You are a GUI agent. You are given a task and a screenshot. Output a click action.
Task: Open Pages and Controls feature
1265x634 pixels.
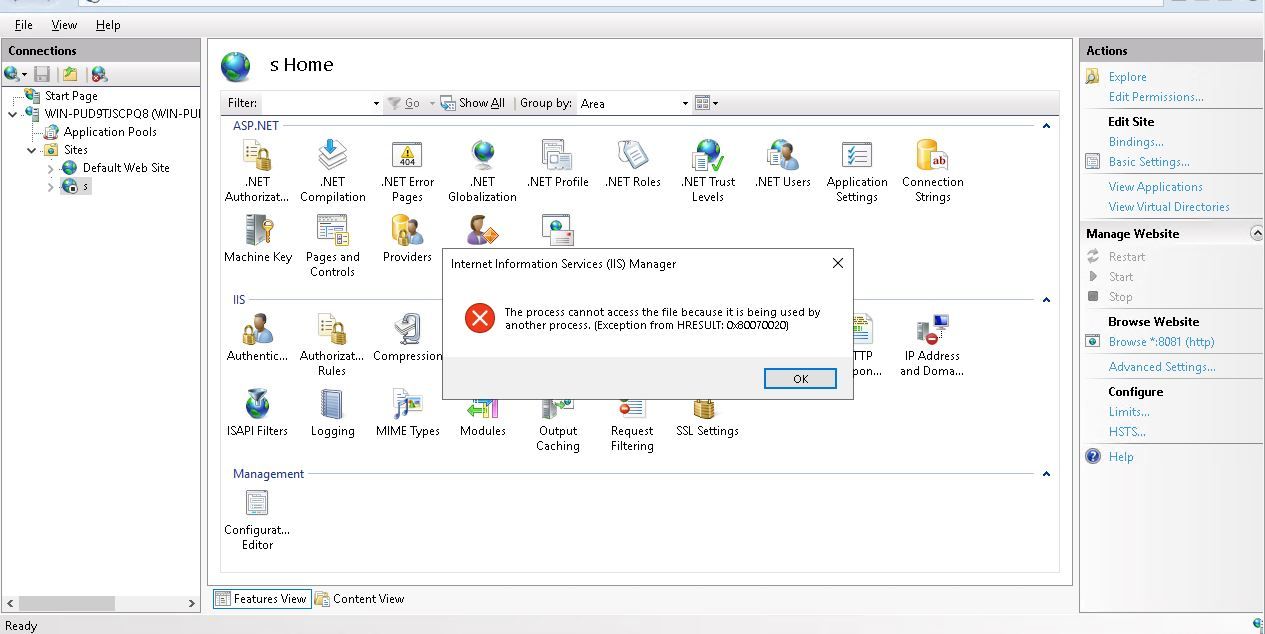point(332,246)
